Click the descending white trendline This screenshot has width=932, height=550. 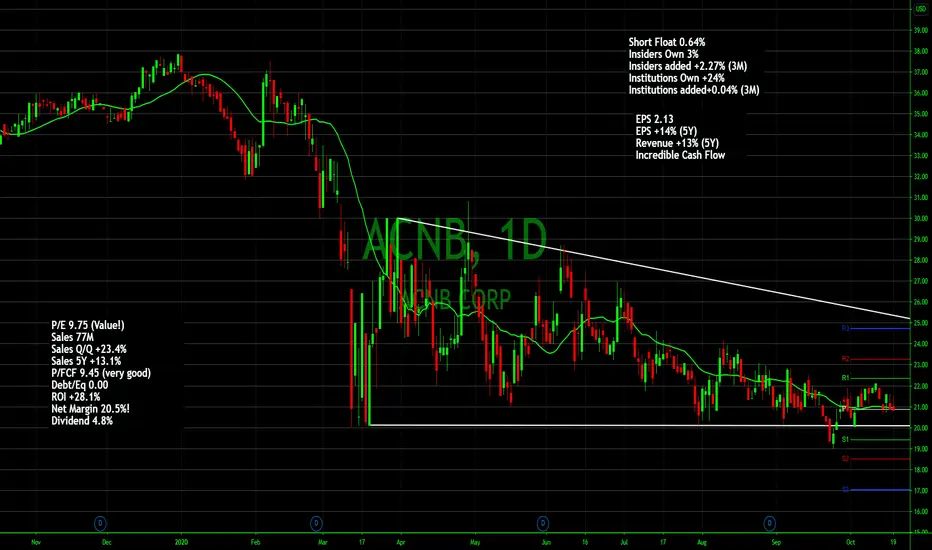point(654,268)
